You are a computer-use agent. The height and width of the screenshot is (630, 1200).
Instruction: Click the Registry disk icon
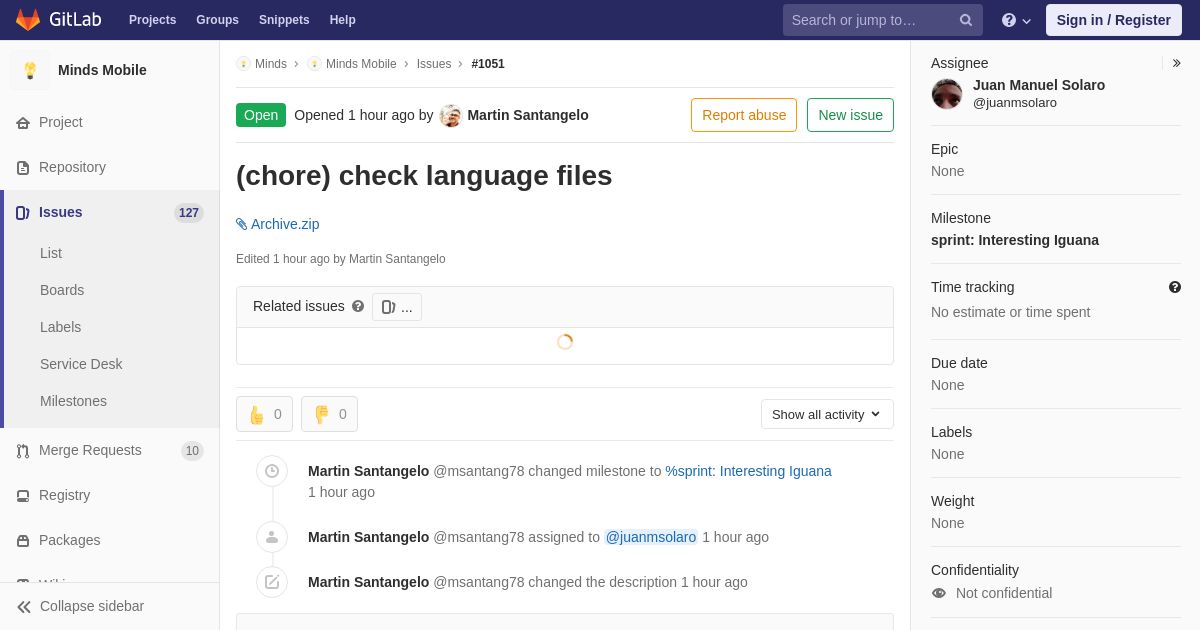[23, 496]
